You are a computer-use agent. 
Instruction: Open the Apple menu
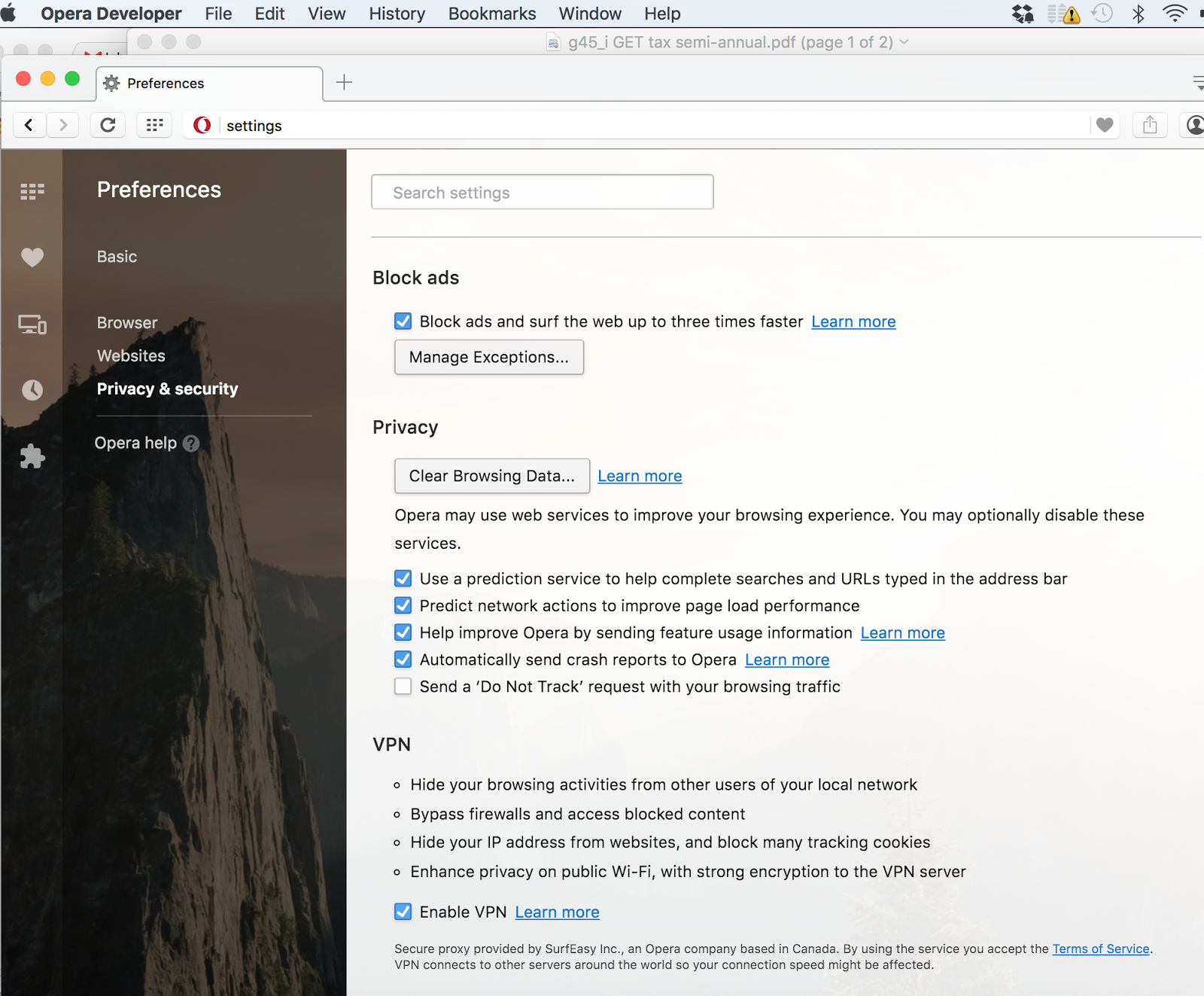coord(8,14)
